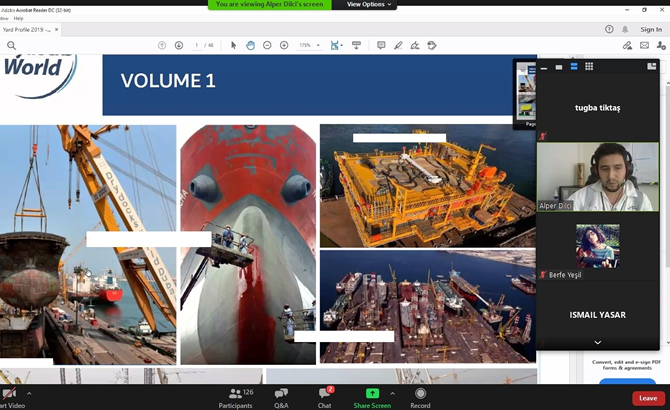
Task: Select the Hand pan tool in Acrobat
Action: pyautogui.click(x=250, y=45)
